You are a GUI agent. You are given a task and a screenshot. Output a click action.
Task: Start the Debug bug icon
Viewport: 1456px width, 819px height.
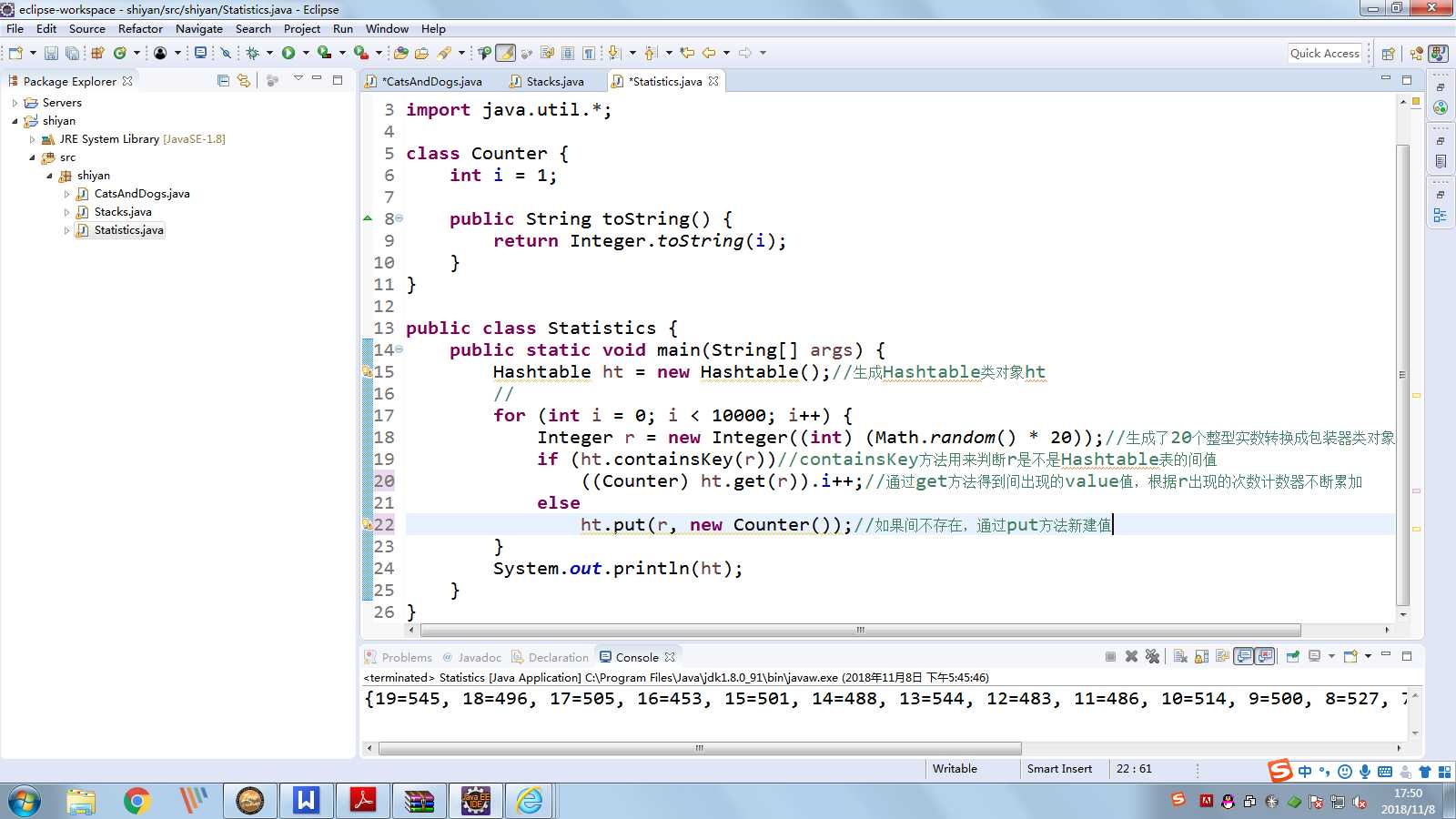point(252,53)
